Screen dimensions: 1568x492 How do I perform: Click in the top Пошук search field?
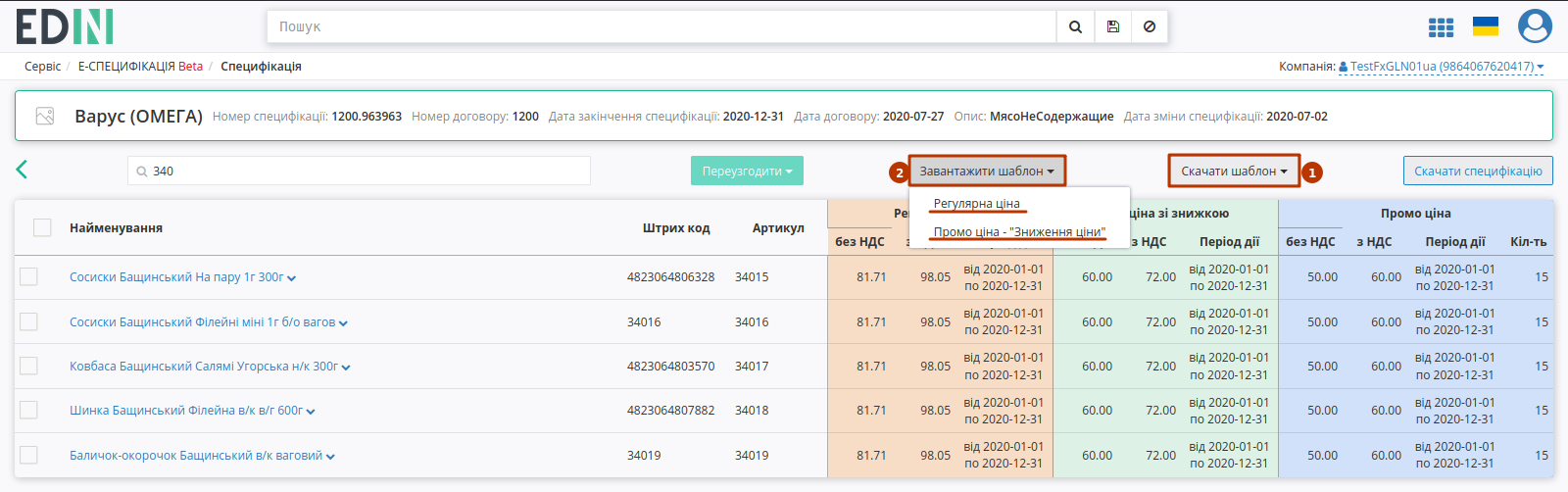click(x=661, y=26)
